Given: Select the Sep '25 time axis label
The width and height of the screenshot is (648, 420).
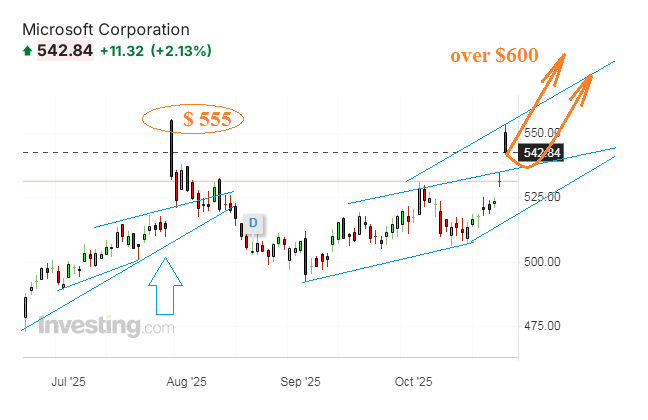Looking at the screenshot, I should [x=300, y=381].
